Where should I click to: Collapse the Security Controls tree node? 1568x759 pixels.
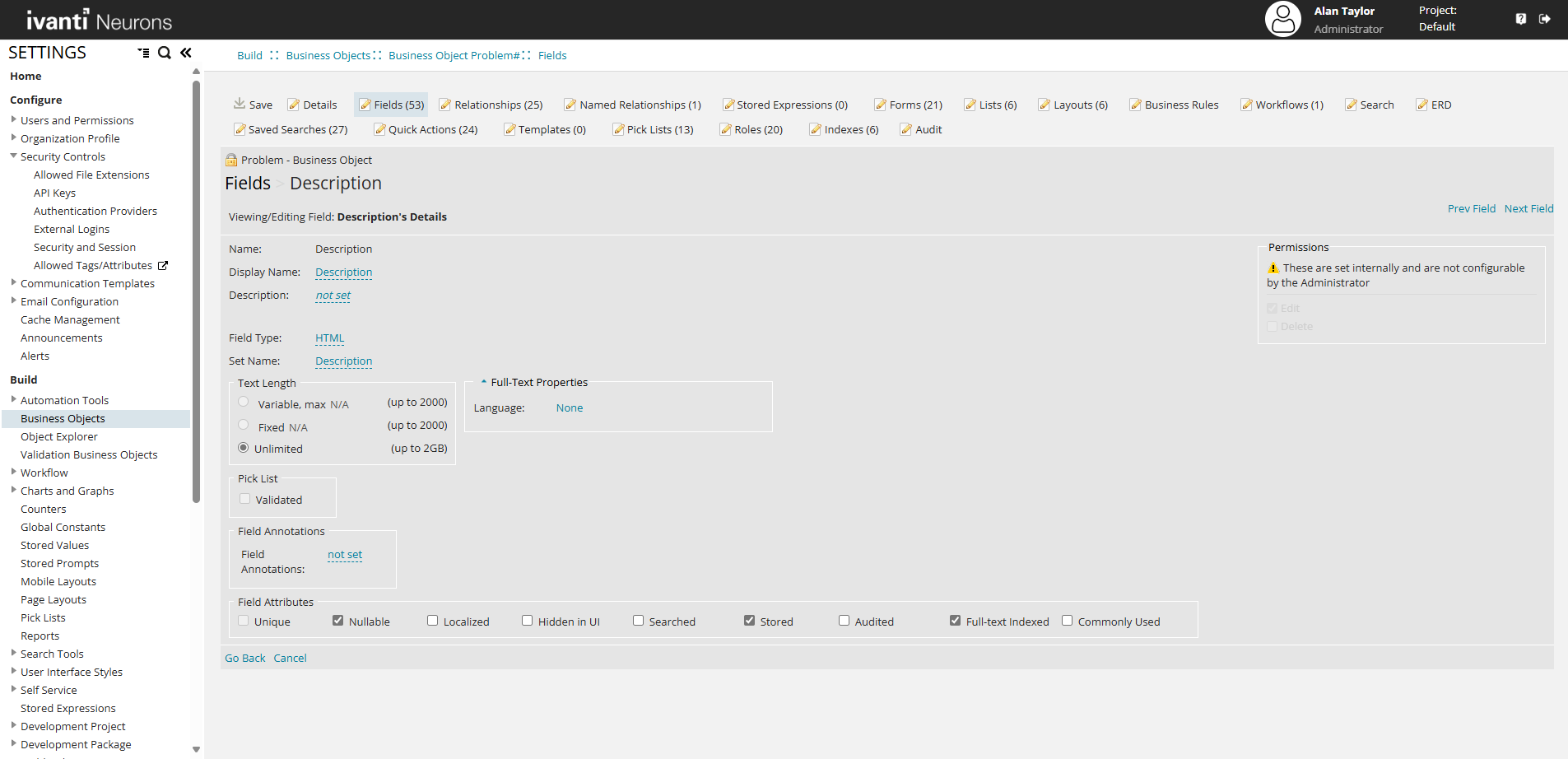13,156
